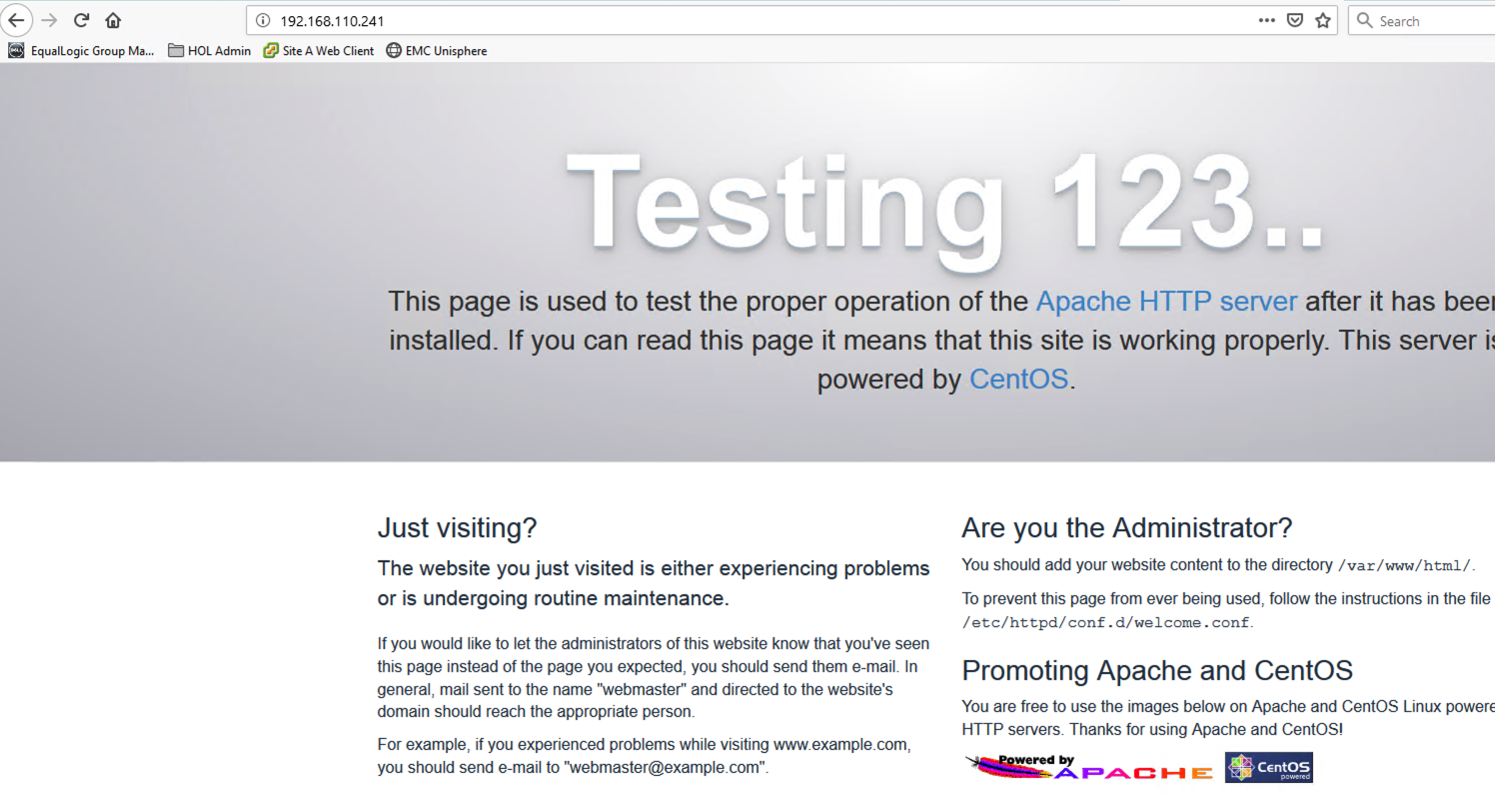The image size is (1495, 812).
Task: Click the CentOS powered badge
Action: click(1269, 767)
